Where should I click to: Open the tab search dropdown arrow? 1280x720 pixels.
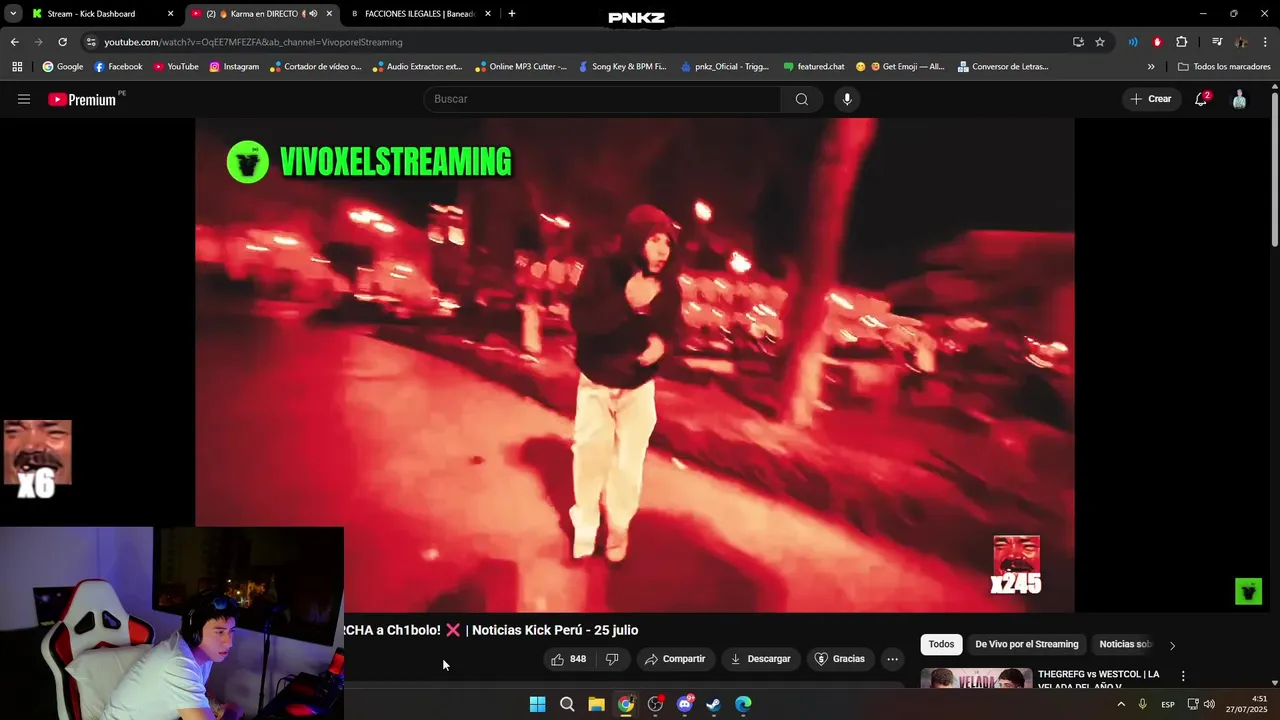point(13,14)
